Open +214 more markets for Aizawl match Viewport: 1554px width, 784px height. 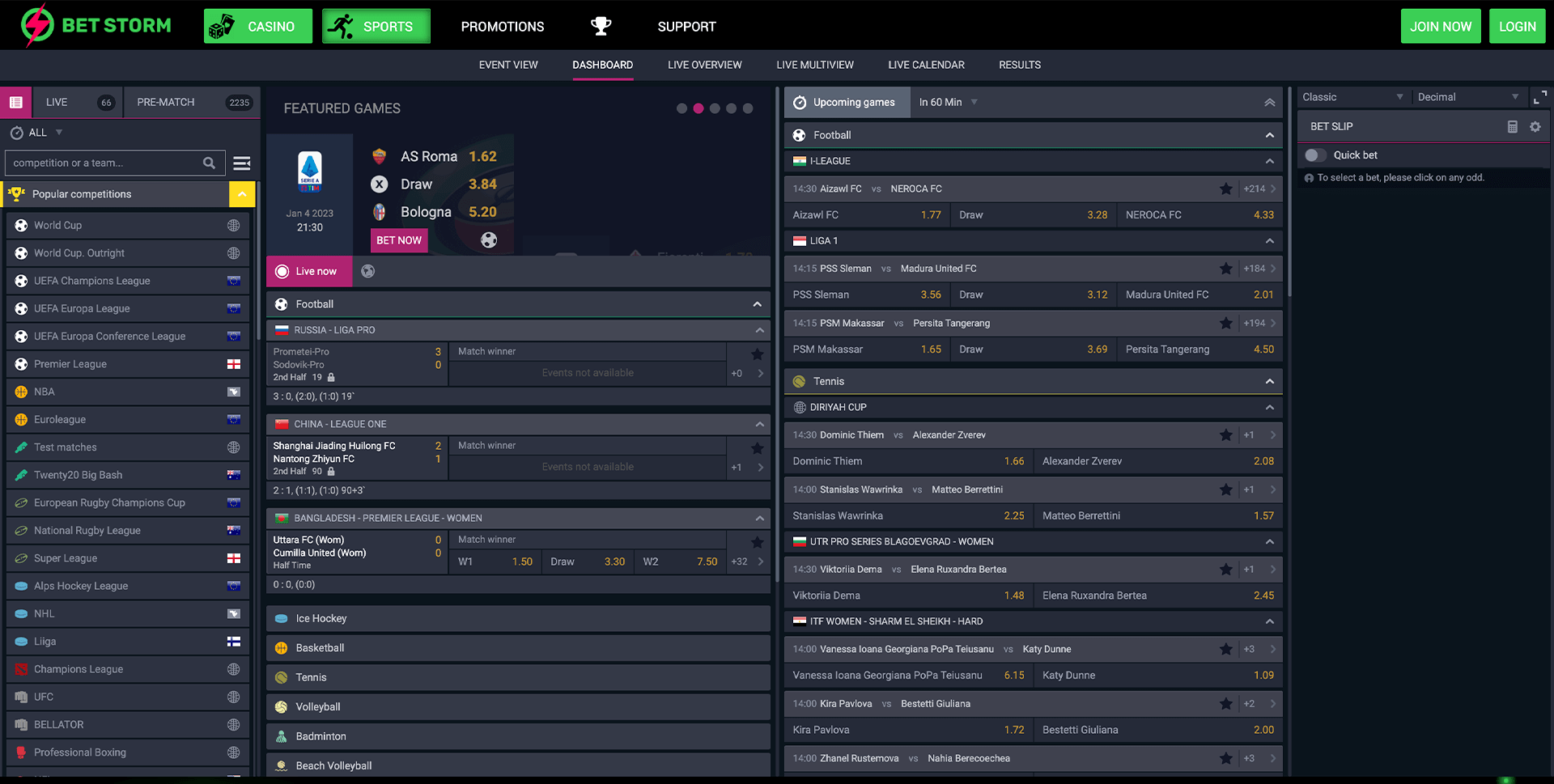[x=1259, y=189]
